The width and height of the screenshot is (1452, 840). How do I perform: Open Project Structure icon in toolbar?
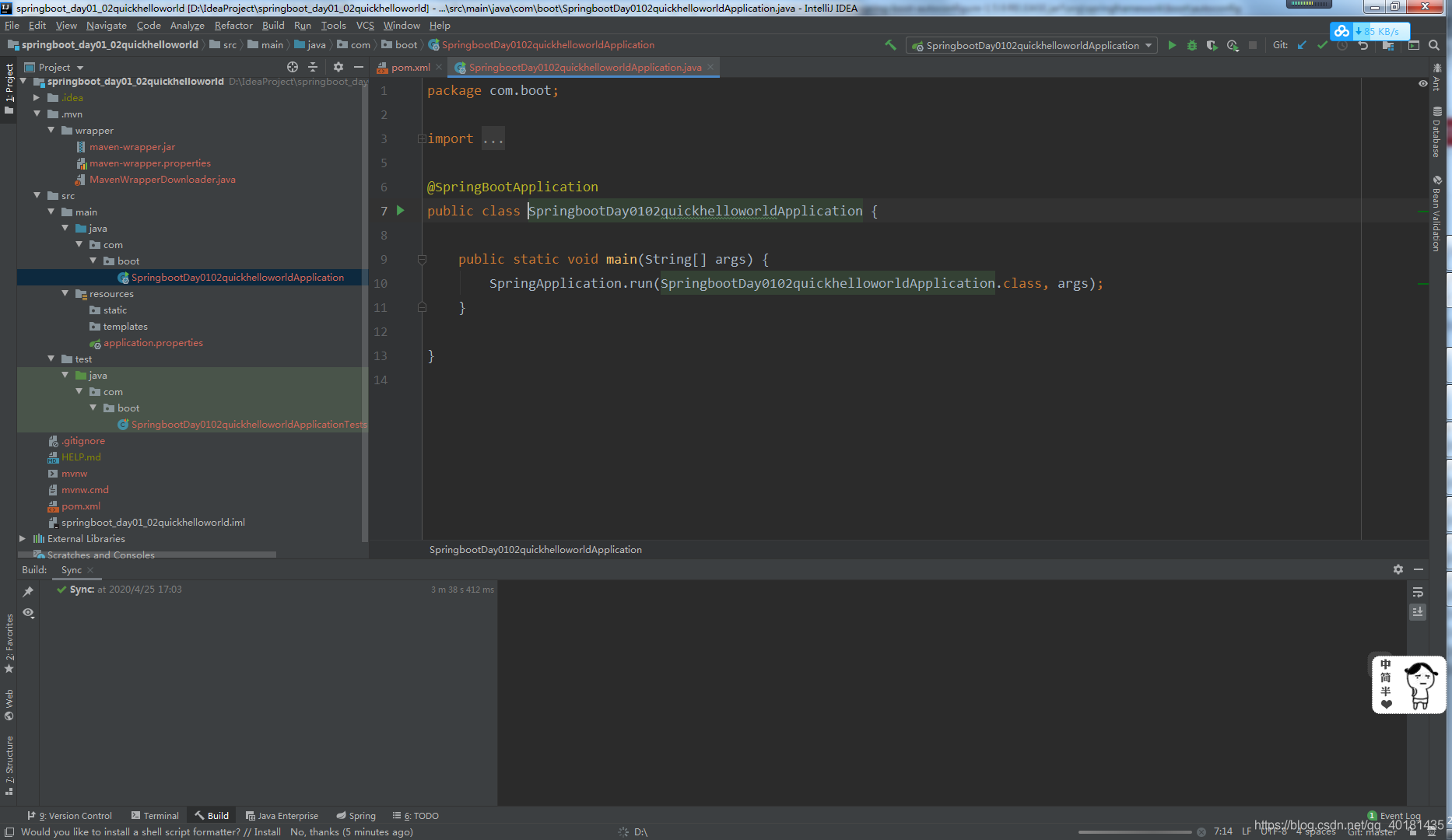1388,45
